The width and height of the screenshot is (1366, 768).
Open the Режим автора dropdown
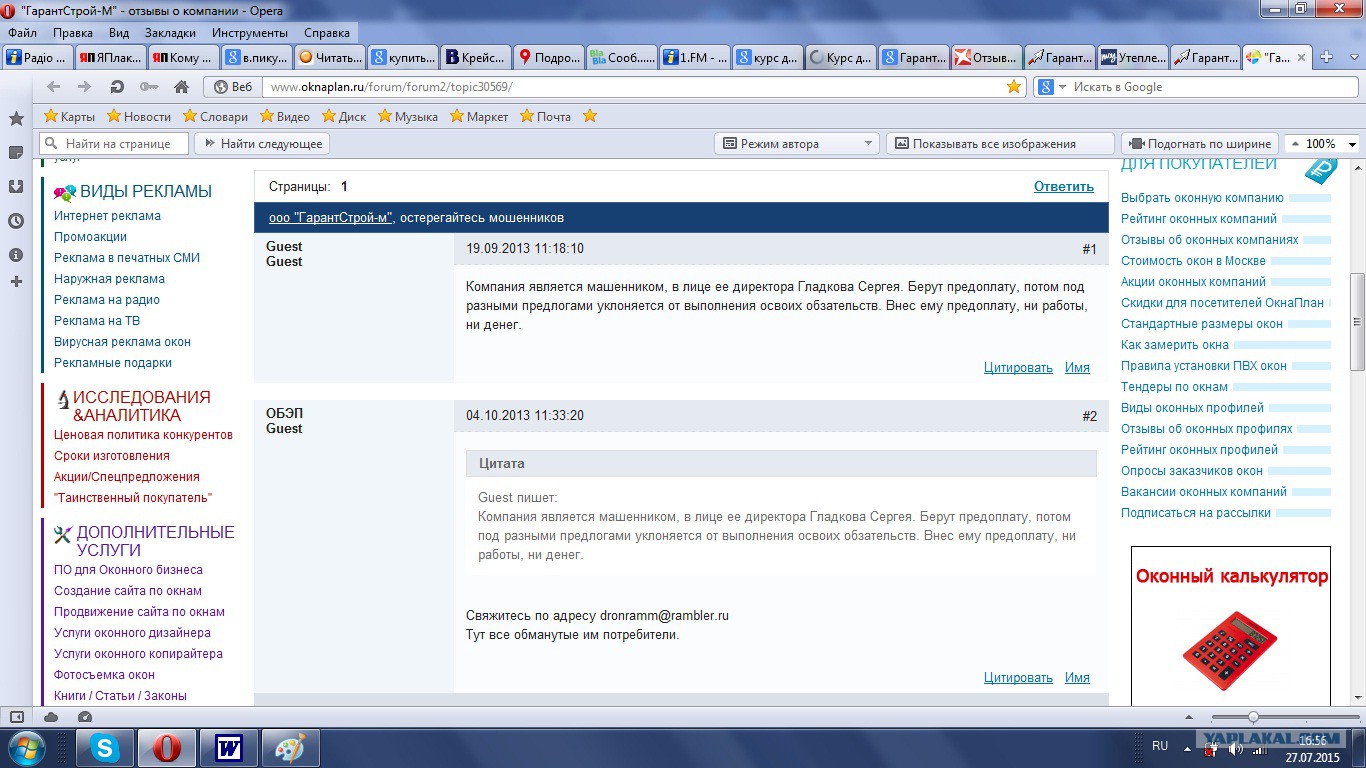pyautogui.click(x=796, y=144)
